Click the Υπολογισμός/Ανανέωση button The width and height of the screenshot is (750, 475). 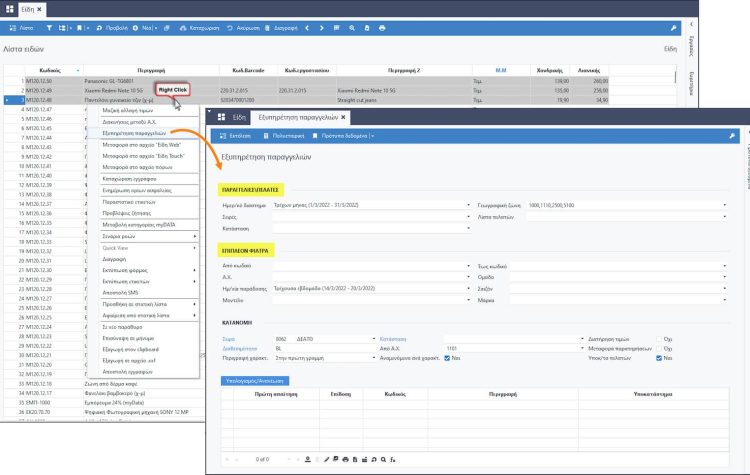click(x=254, y=381)
